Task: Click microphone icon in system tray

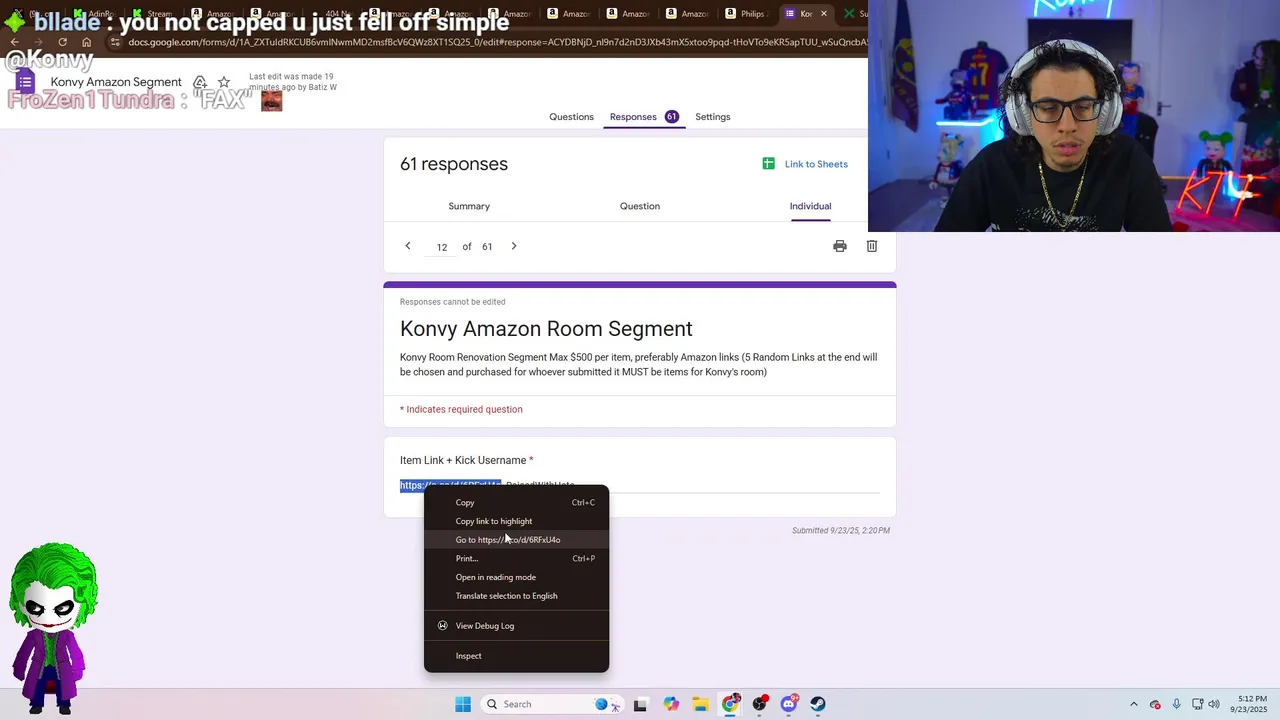Action: pyautogui.click(x=1176, y=704)
